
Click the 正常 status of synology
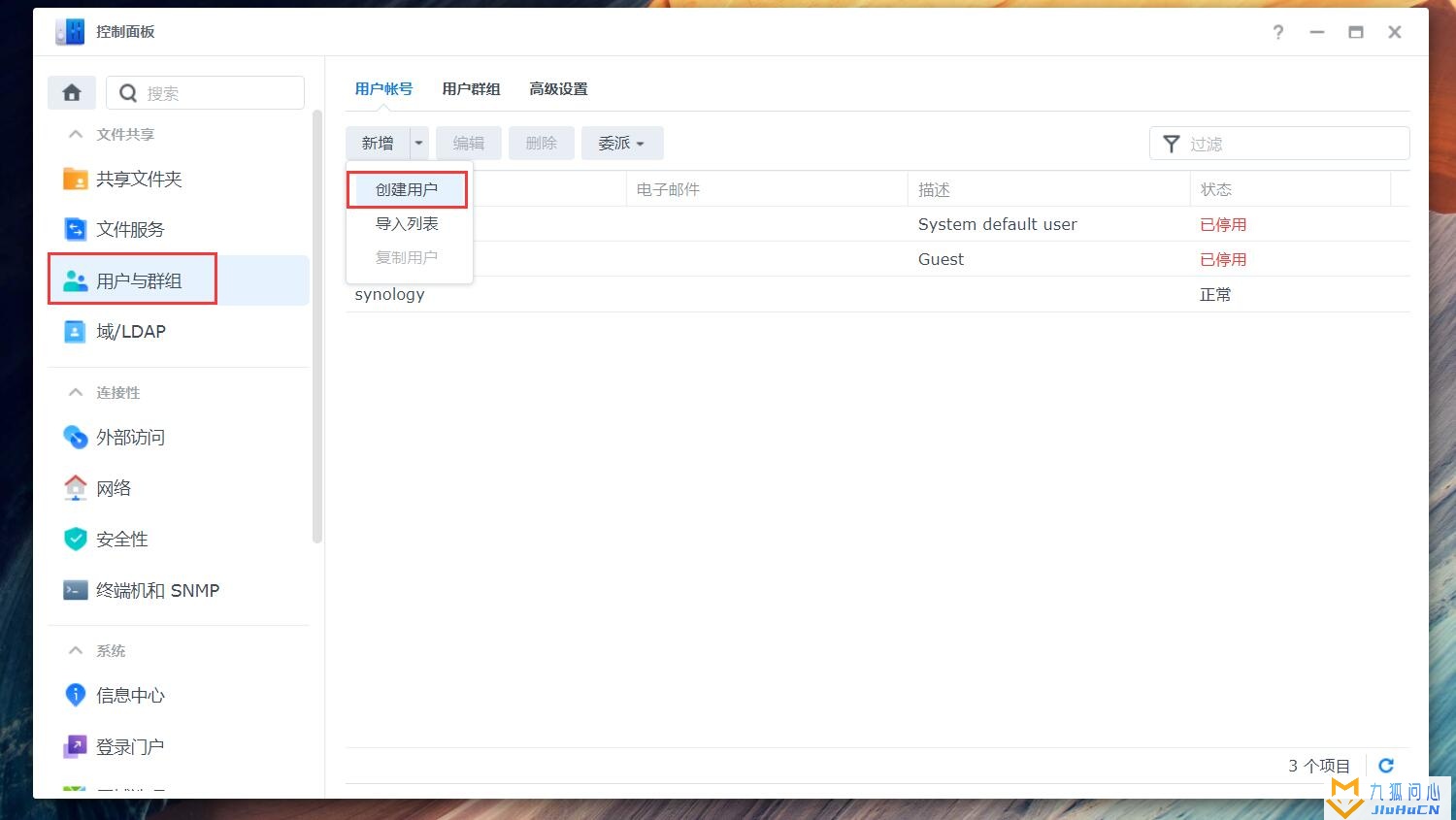pos(1215,294)
